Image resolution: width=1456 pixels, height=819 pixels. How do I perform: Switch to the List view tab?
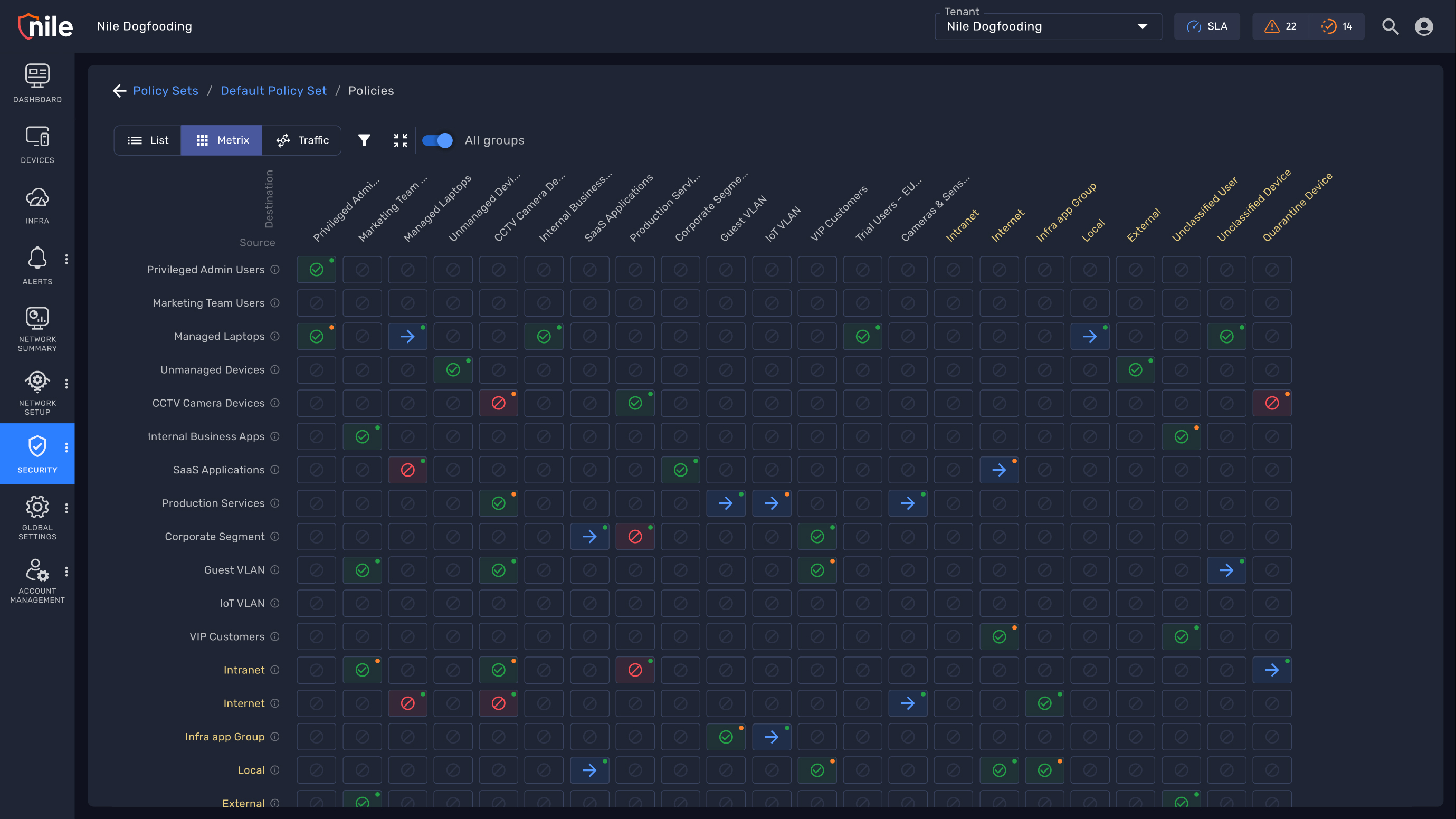tap(148, 140)
